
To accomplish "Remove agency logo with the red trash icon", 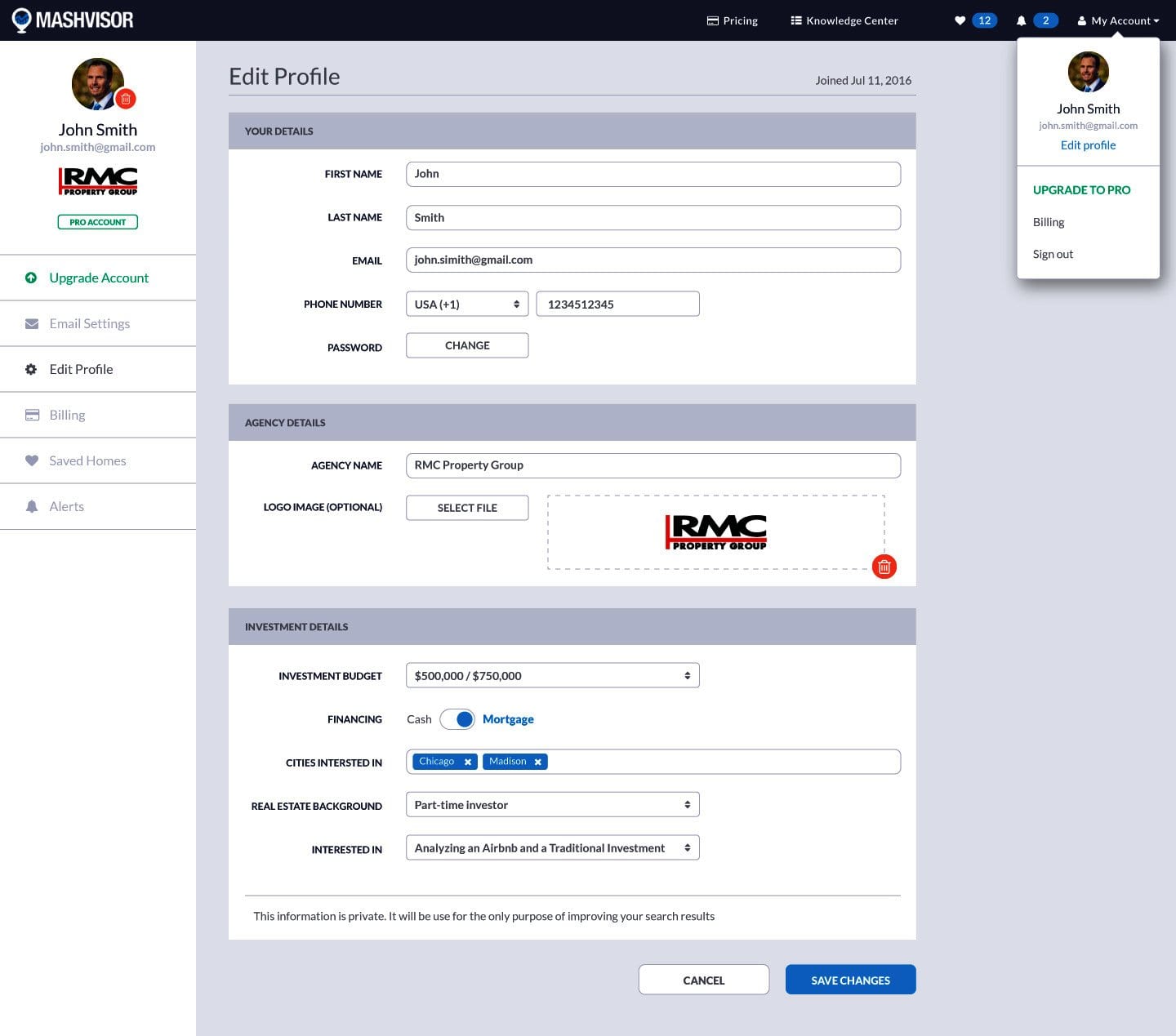I will pos(884,567).
